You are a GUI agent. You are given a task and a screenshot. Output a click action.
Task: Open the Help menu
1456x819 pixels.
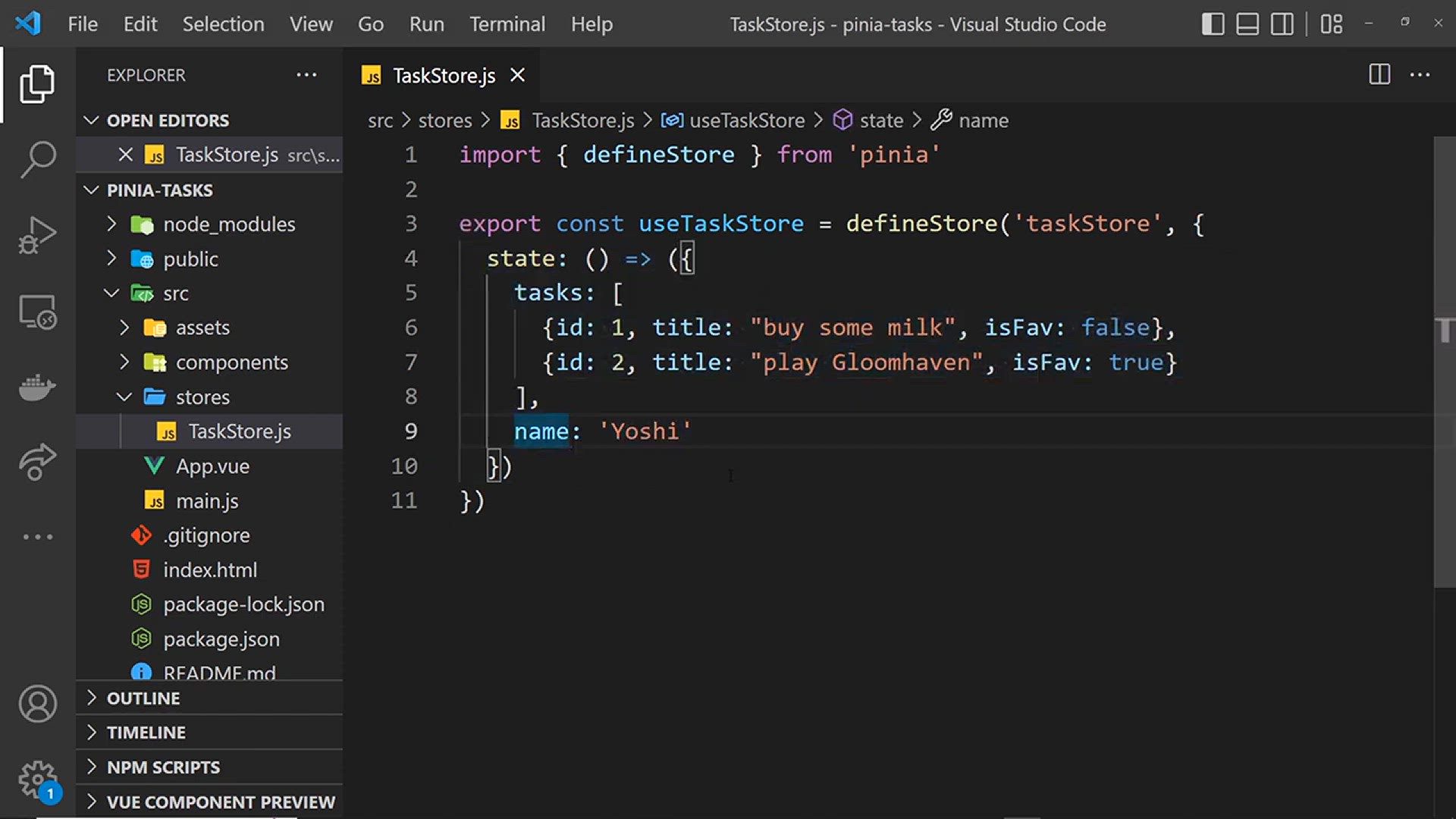591,24
